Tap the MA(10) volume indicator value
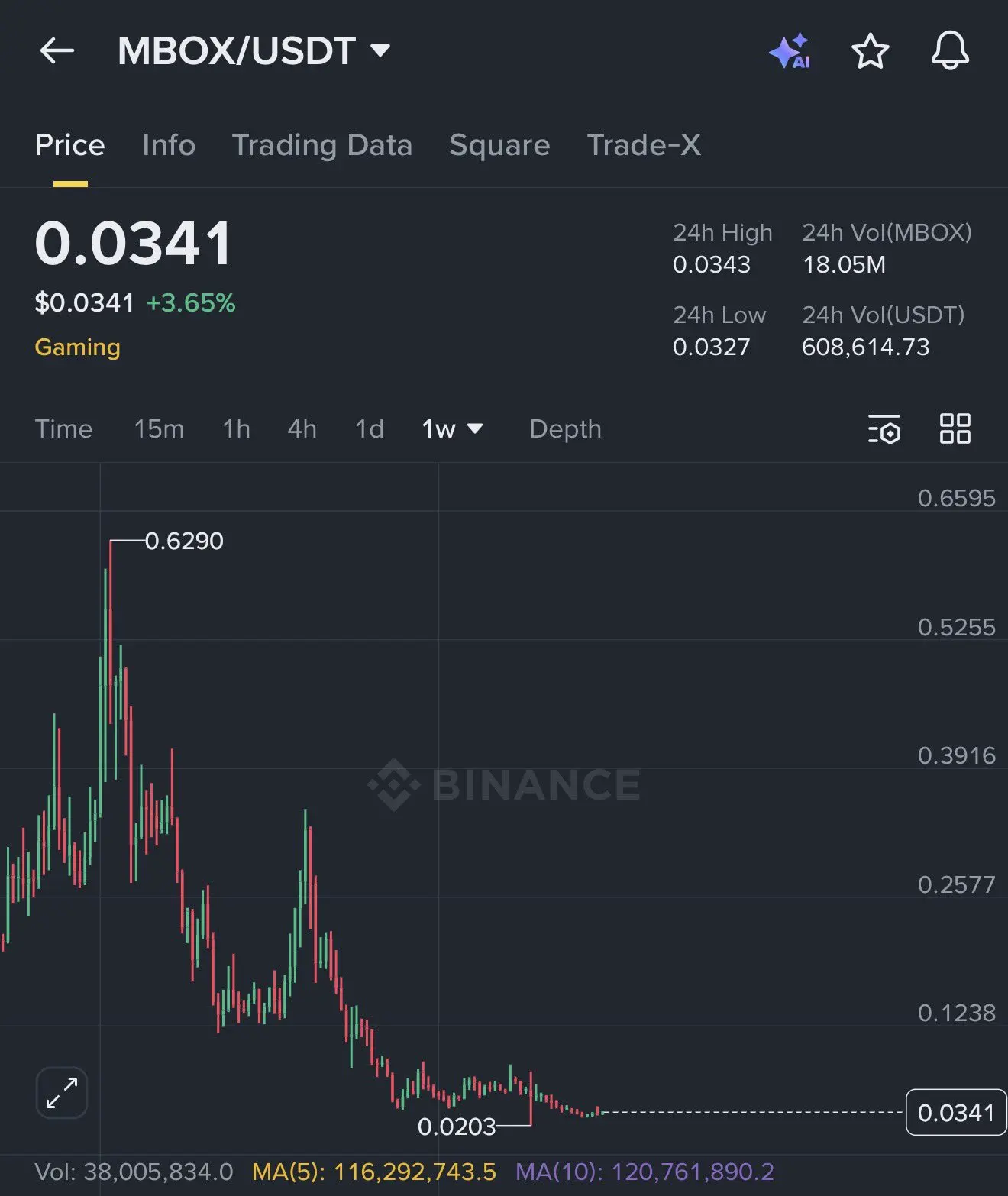The height and width of the screenshot is (1196, 1008). pos(645,1172)
